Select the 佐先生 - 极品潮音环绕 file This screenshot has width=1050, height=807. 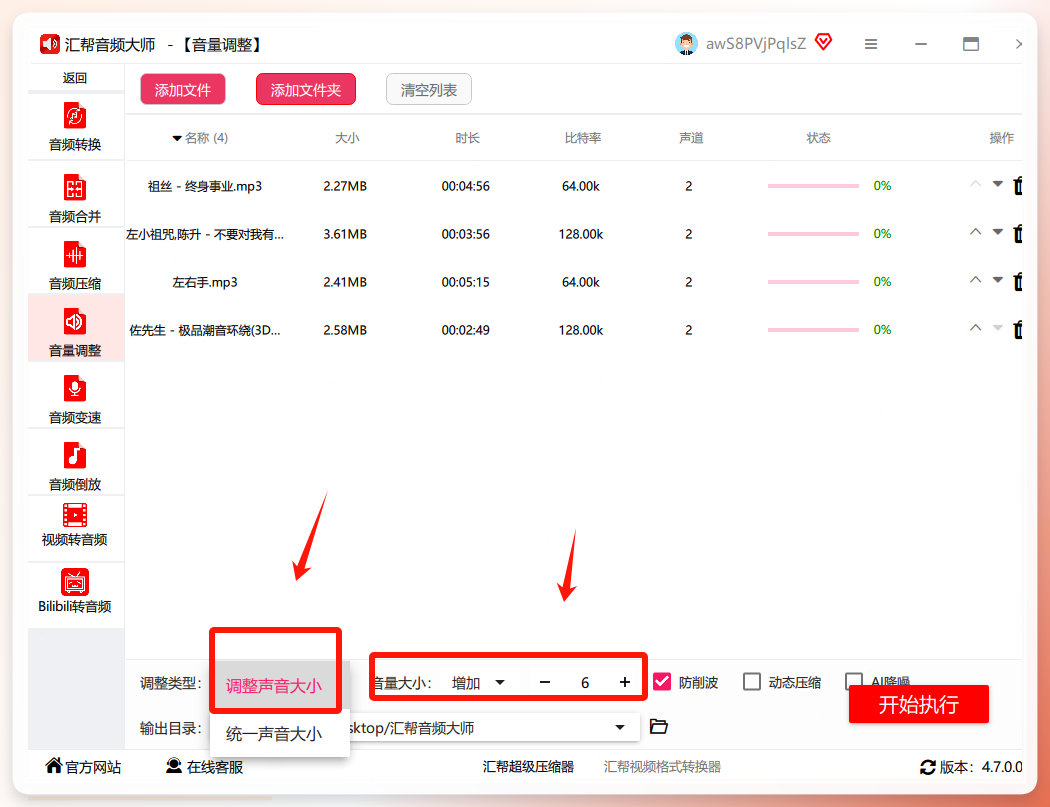tap(205, 330)
